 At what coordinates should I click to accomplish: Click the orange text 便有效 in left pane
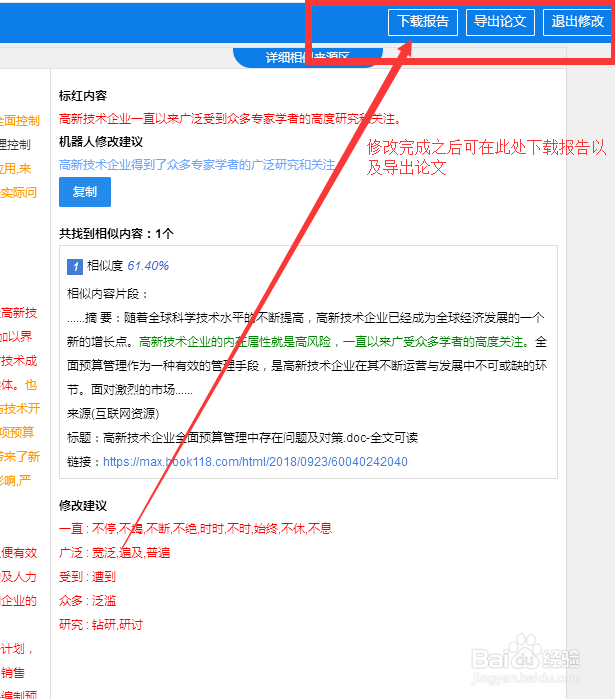pyautogui.click(x=19, y=553)
